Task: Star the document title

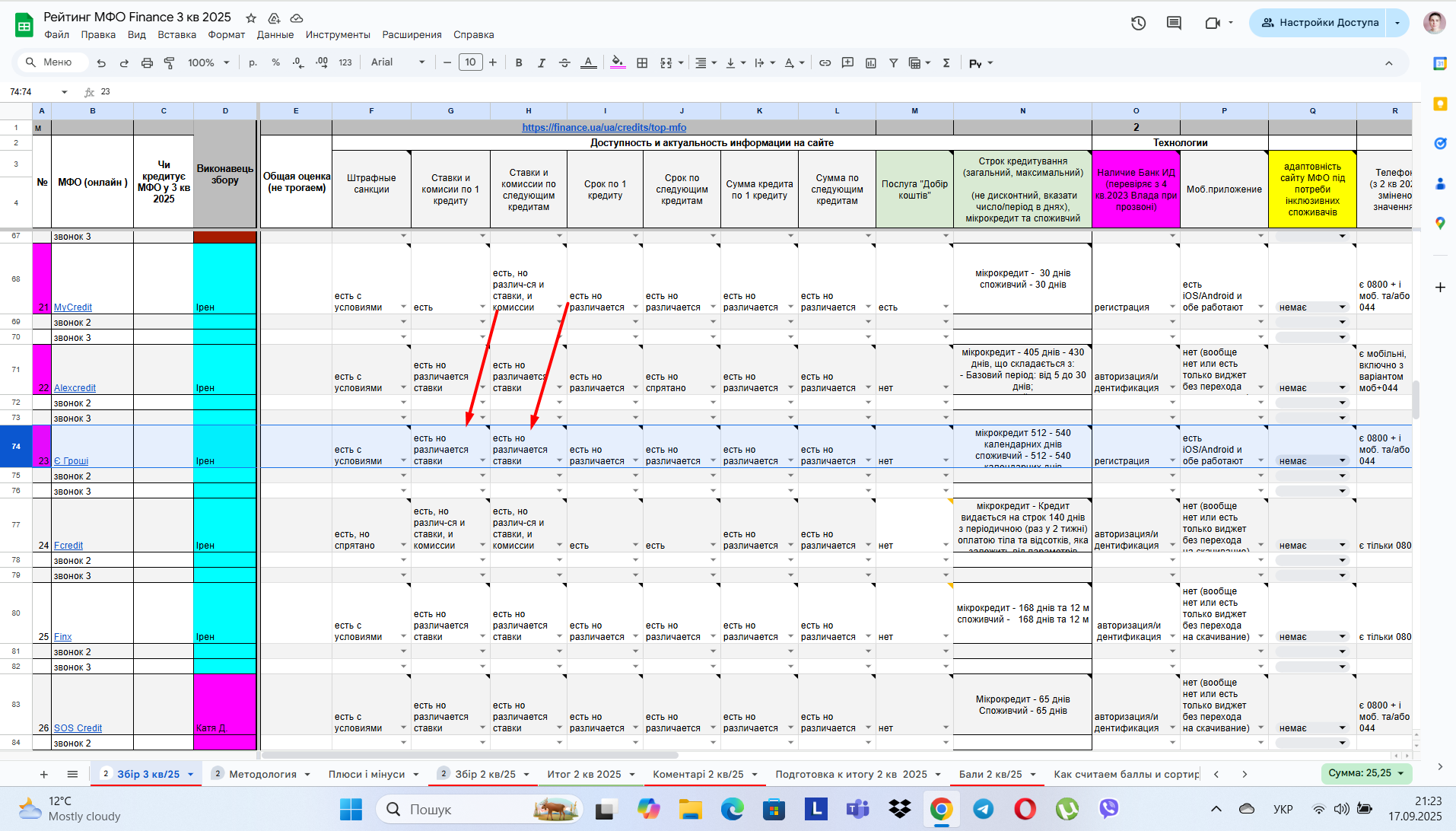Action: [251, 18]
